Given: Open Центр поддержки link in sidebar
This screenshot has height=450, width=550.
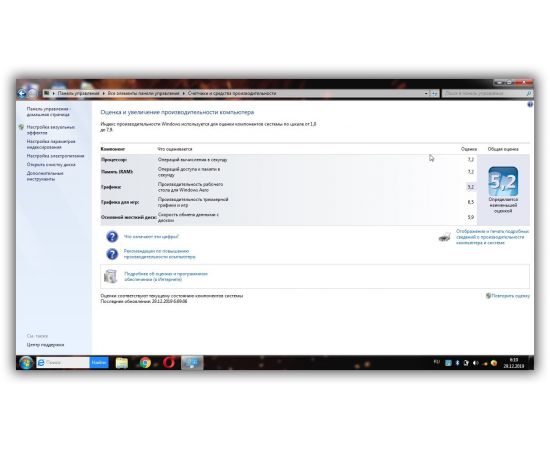Looking at the screenshot, I should (45, 345).
